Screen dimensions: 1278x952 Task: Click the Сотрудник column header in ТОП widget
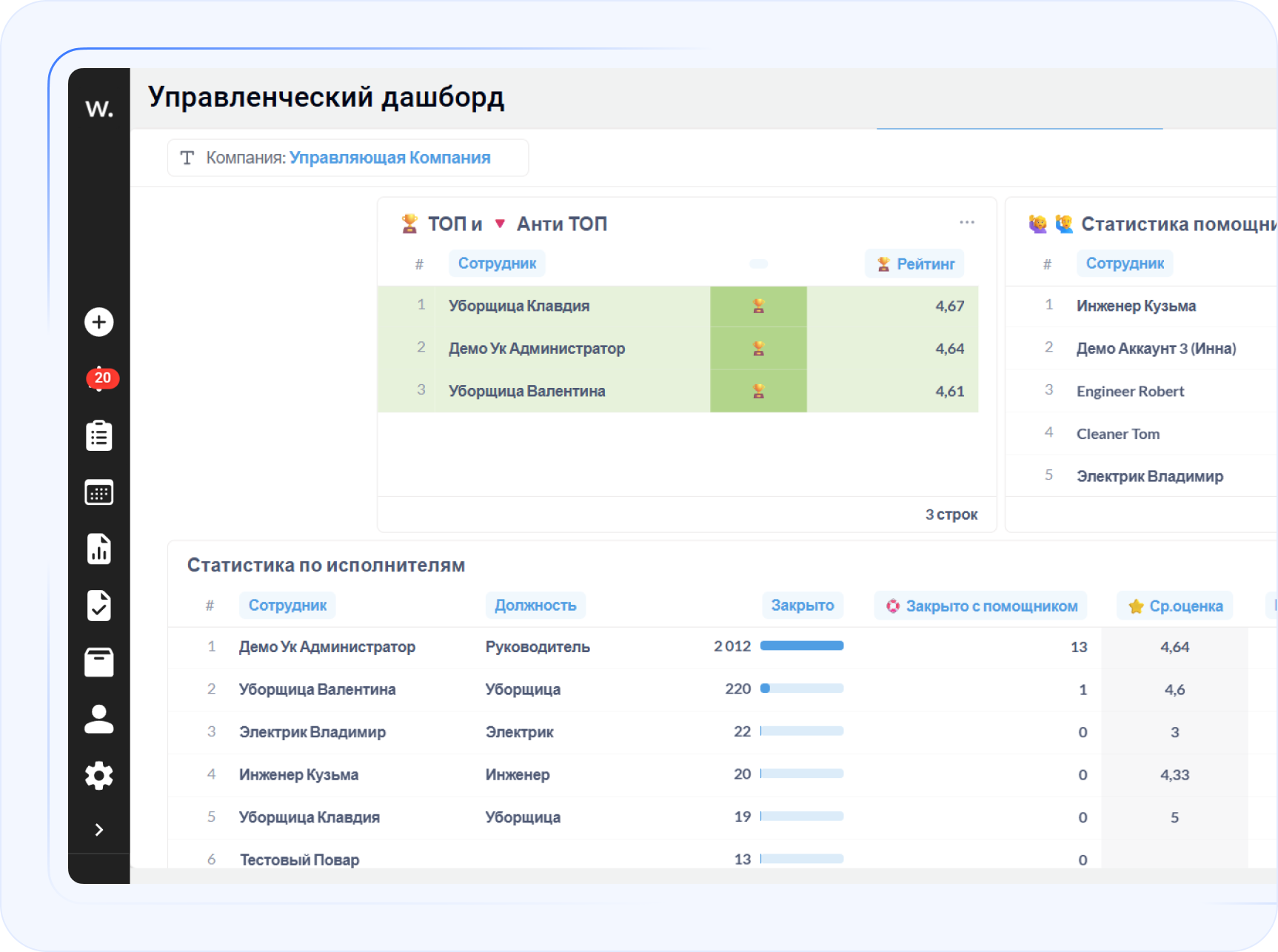[497, 263]
